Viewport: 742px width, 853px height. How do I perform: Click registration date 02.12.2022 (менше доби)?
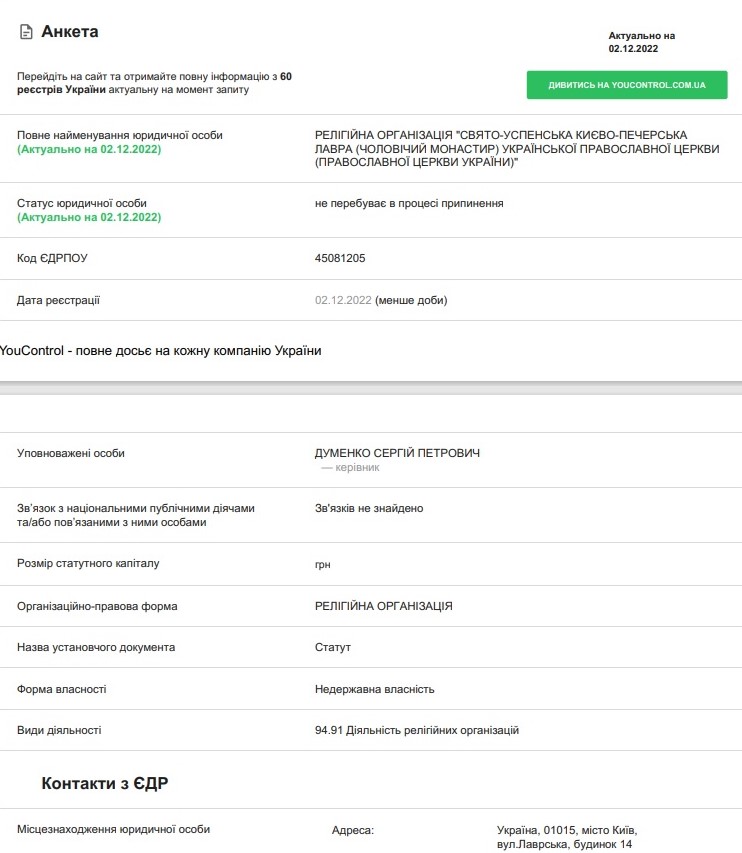point(381,300)
